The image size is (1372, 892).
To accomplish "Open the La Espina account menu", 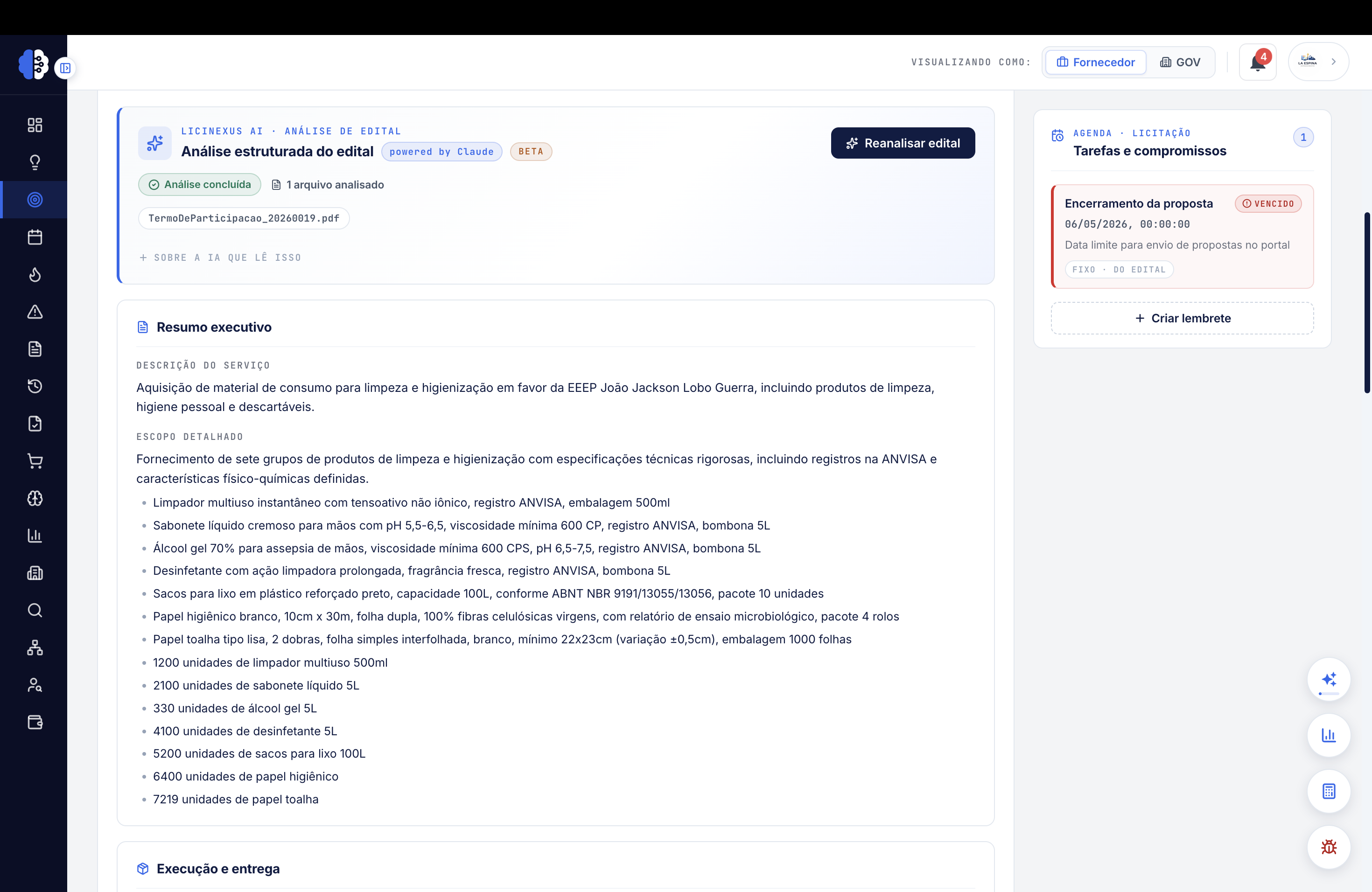I will 1318,62.
